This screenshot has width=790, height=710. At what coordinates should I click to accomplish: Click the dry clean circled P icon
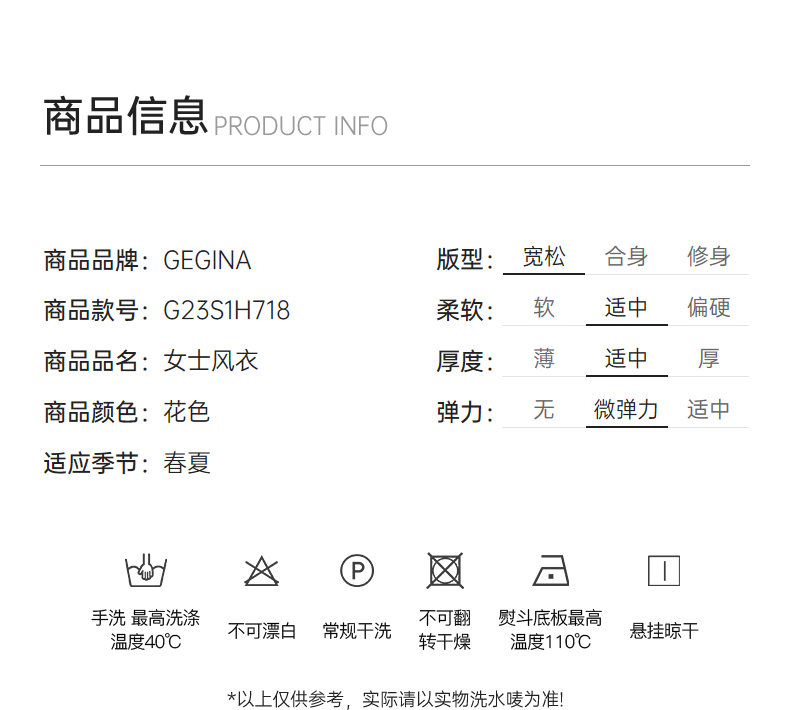tap(357, 571)
